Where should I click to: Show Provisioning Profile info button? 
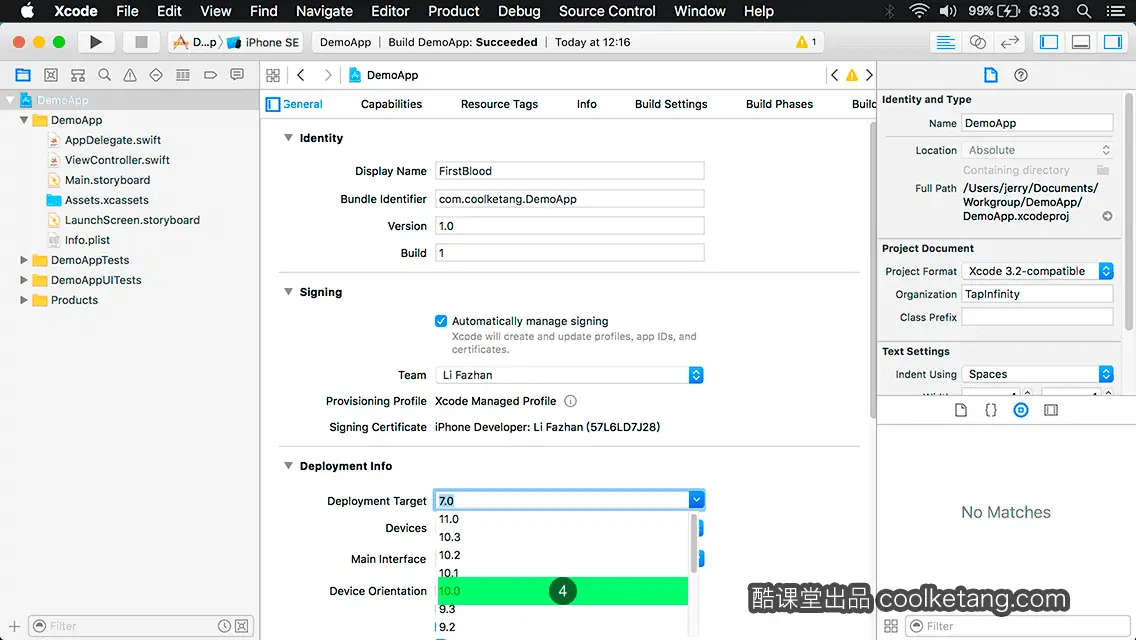[x=570, y=401]
